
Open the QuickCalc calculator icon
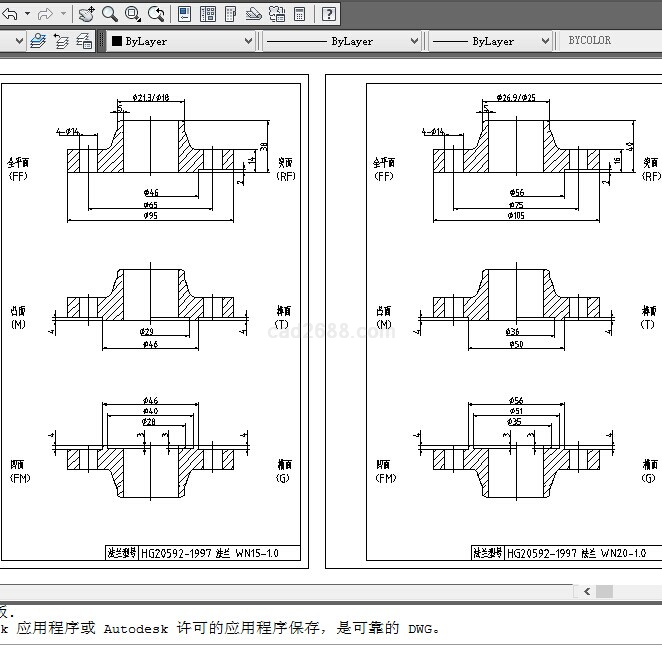pos(300,14)
